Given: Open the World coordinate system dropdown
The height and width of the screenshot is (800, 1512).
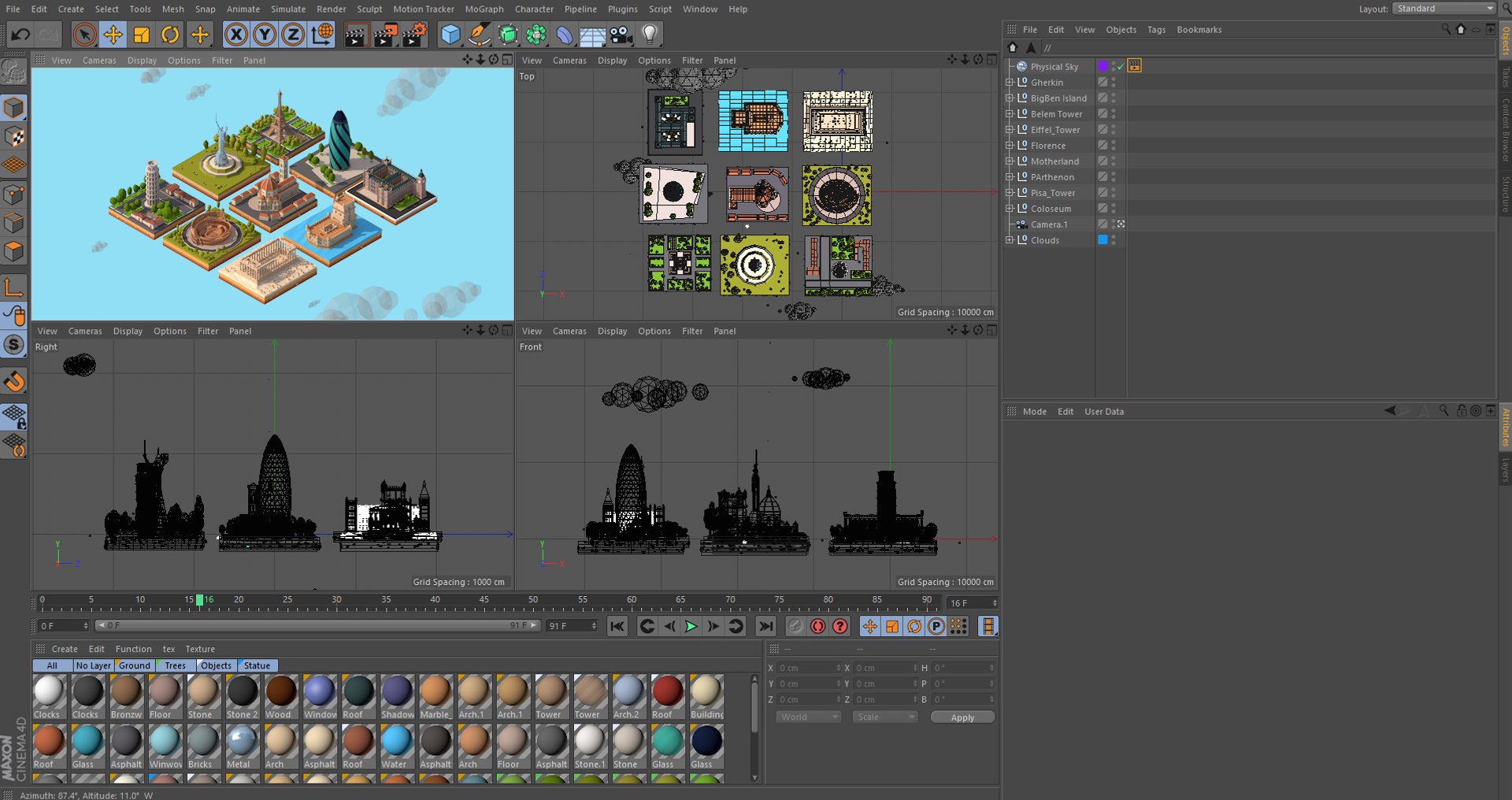Looking at the screenshot, I should click(809, 717).
